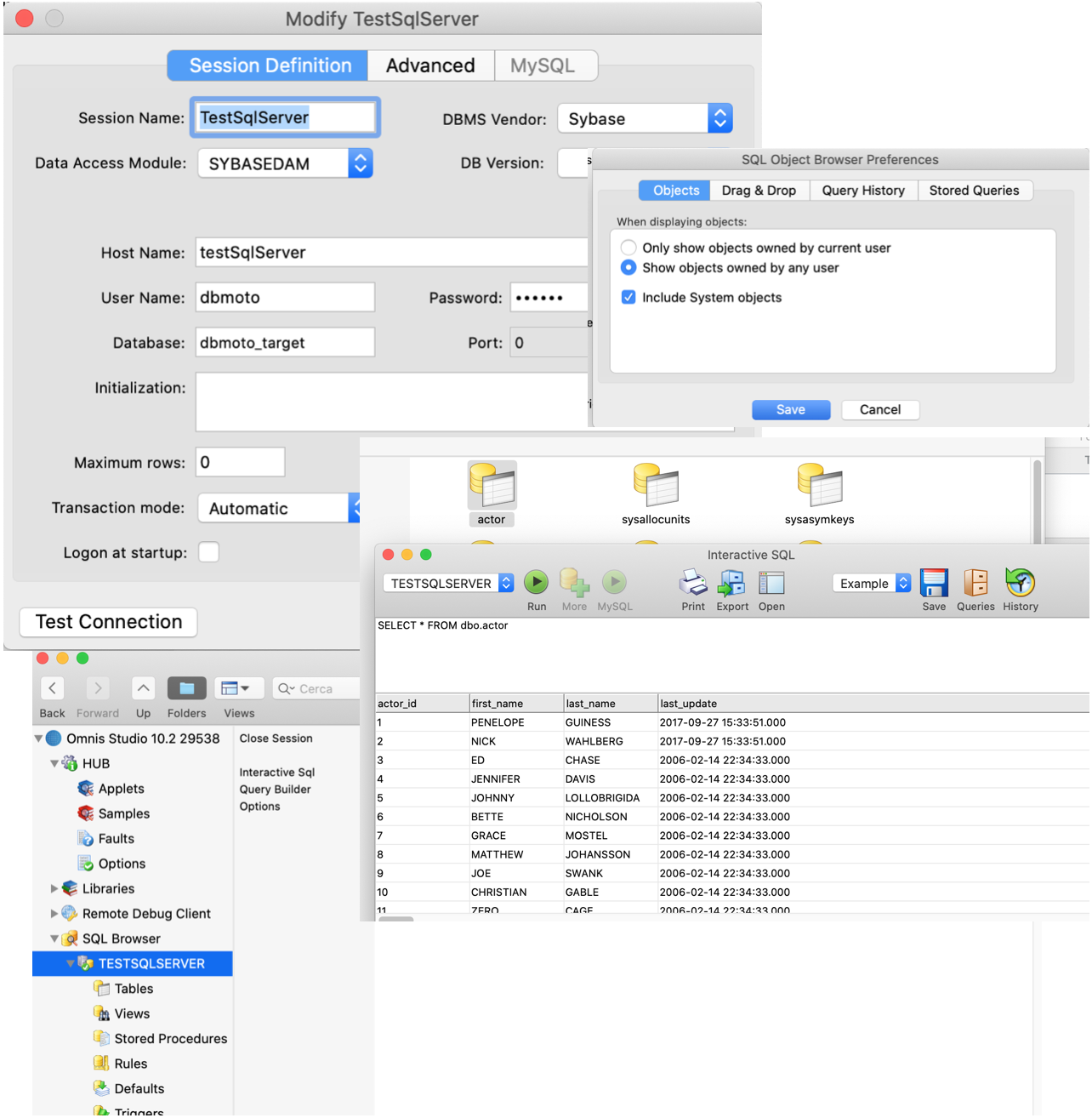Image resolution: width=1092 pixels, height=1118 pixels.
Task: Click the More icon in Interactive SQL
Action: point(574,583)
